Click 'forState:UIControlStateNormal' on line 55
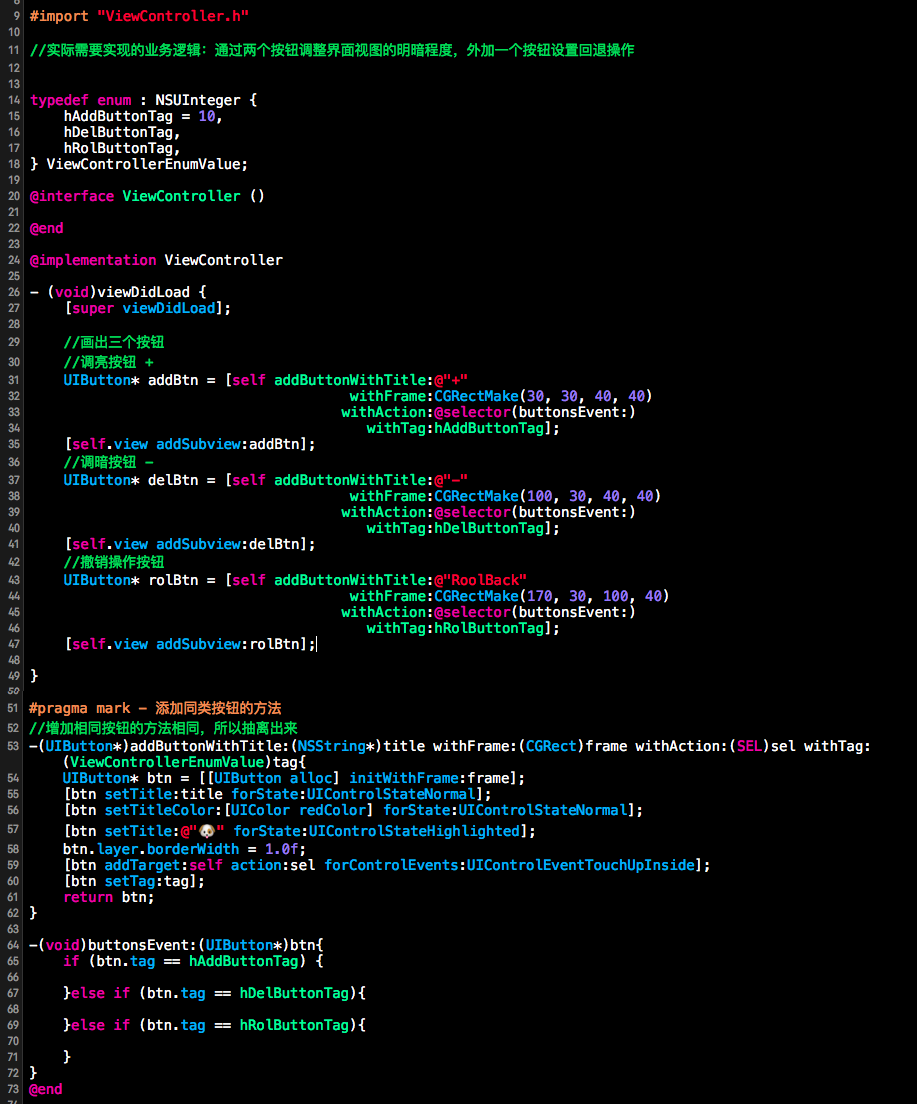Screen dimensions: 917x1104 [354, 794]
